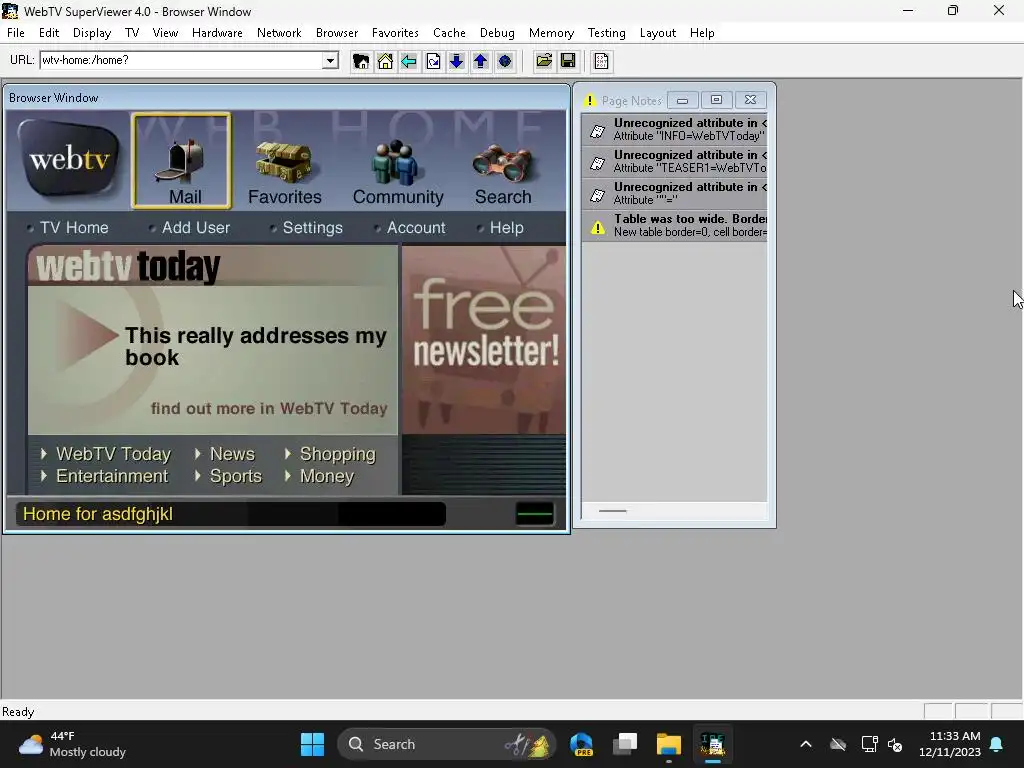Click the Sports category link

[x=235, y=476]
